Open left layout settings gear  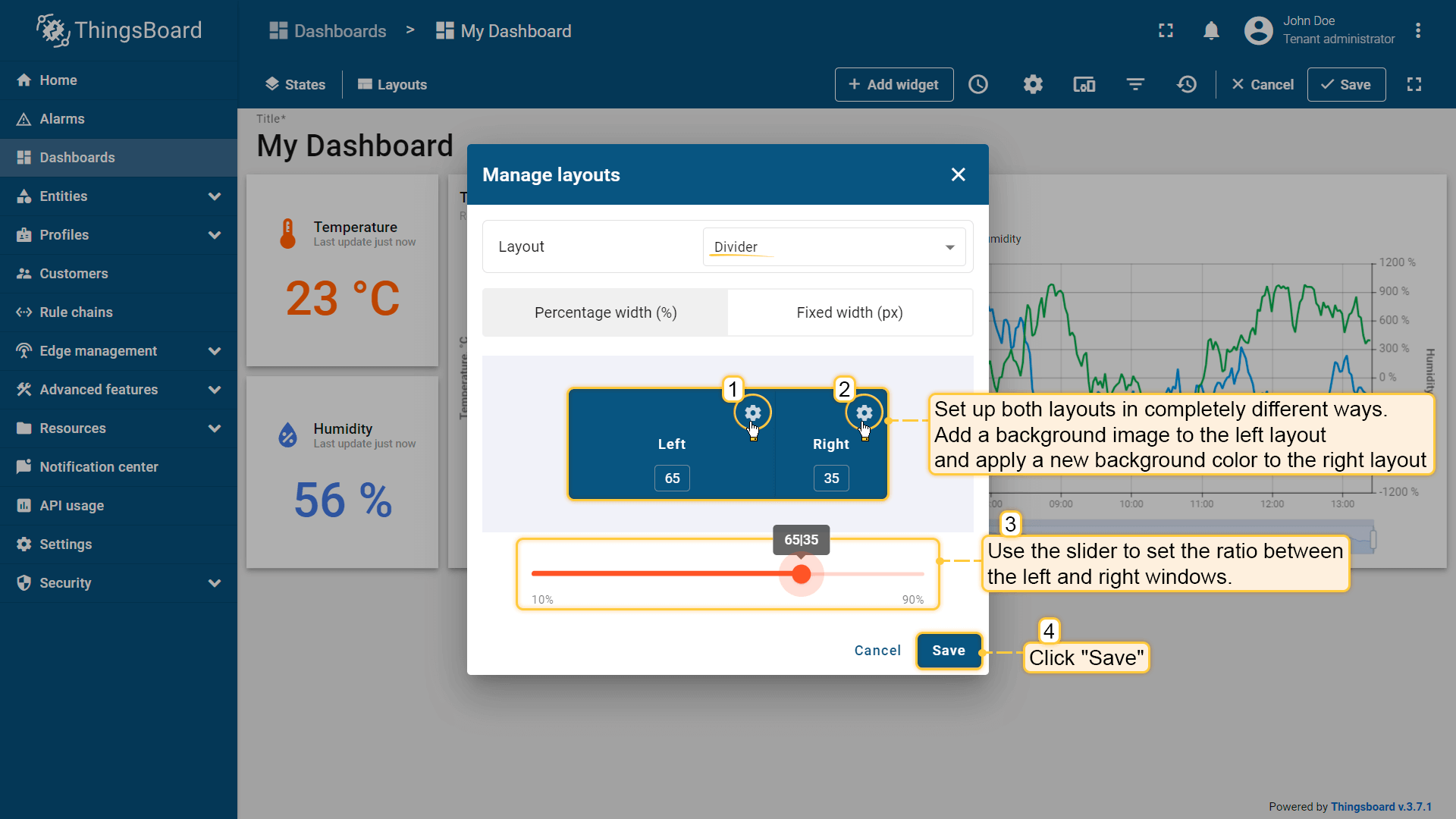[x=752, y=413]
